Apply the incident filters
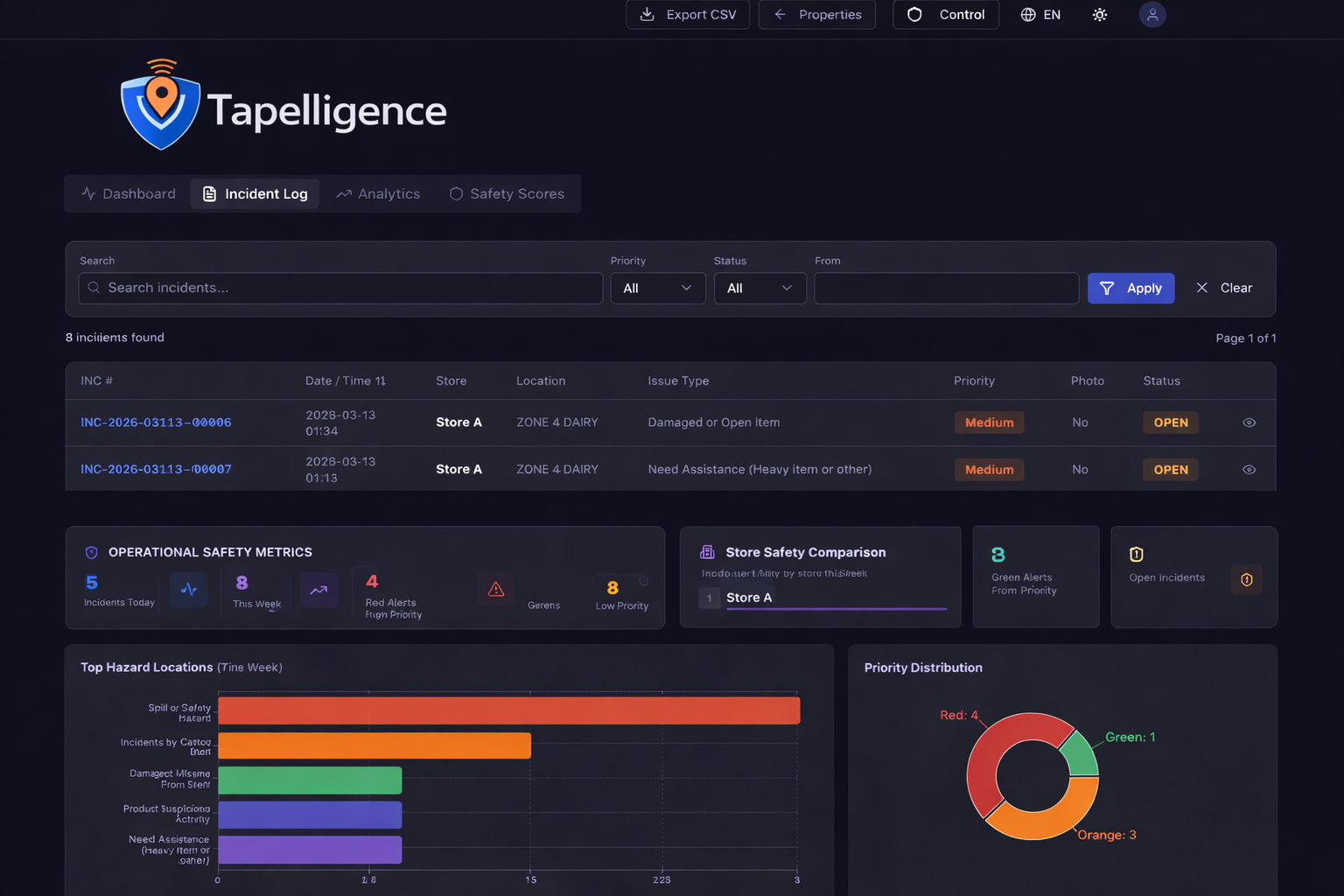This screenshot has width=1344, height=896. [x=1130, y=288]
